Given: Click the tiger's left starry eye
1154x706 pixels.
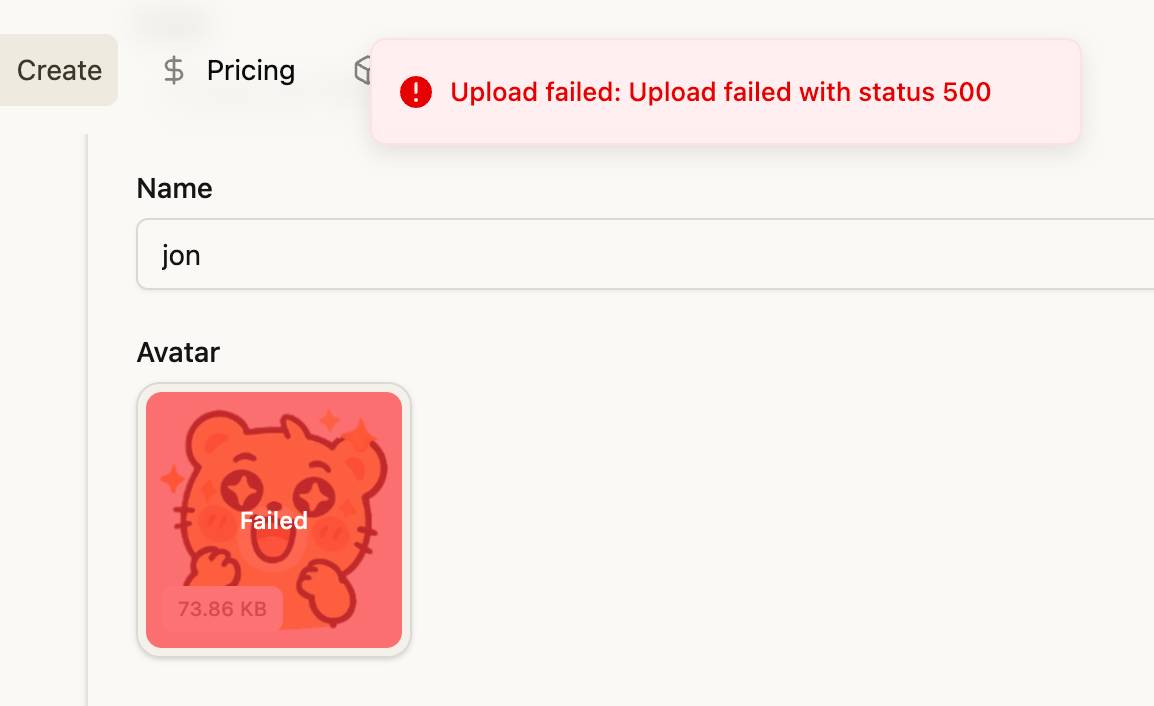Looking at the screenshot, I should 242,489.
